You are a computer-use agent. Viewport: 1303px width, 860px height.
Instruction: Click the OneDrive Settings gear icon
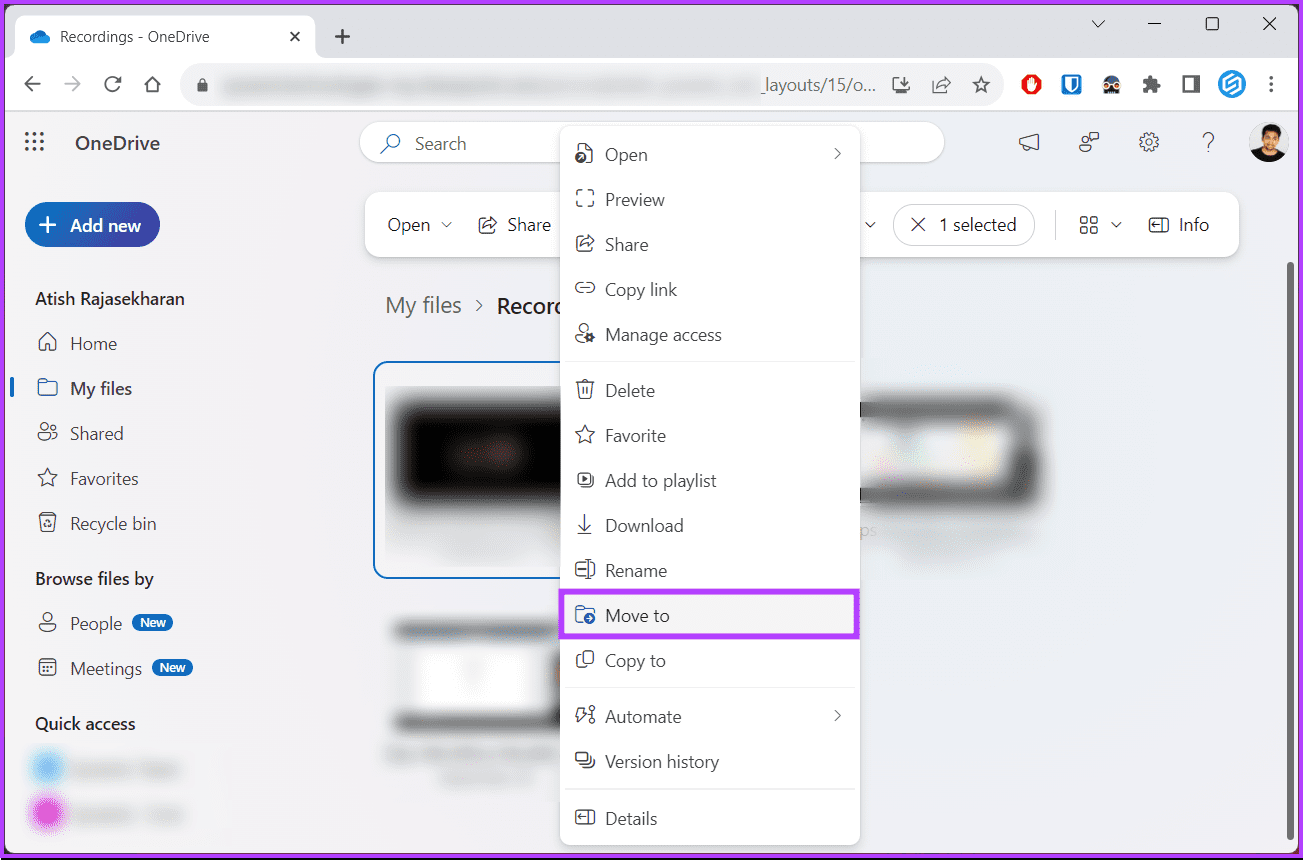pos(1149,143)
